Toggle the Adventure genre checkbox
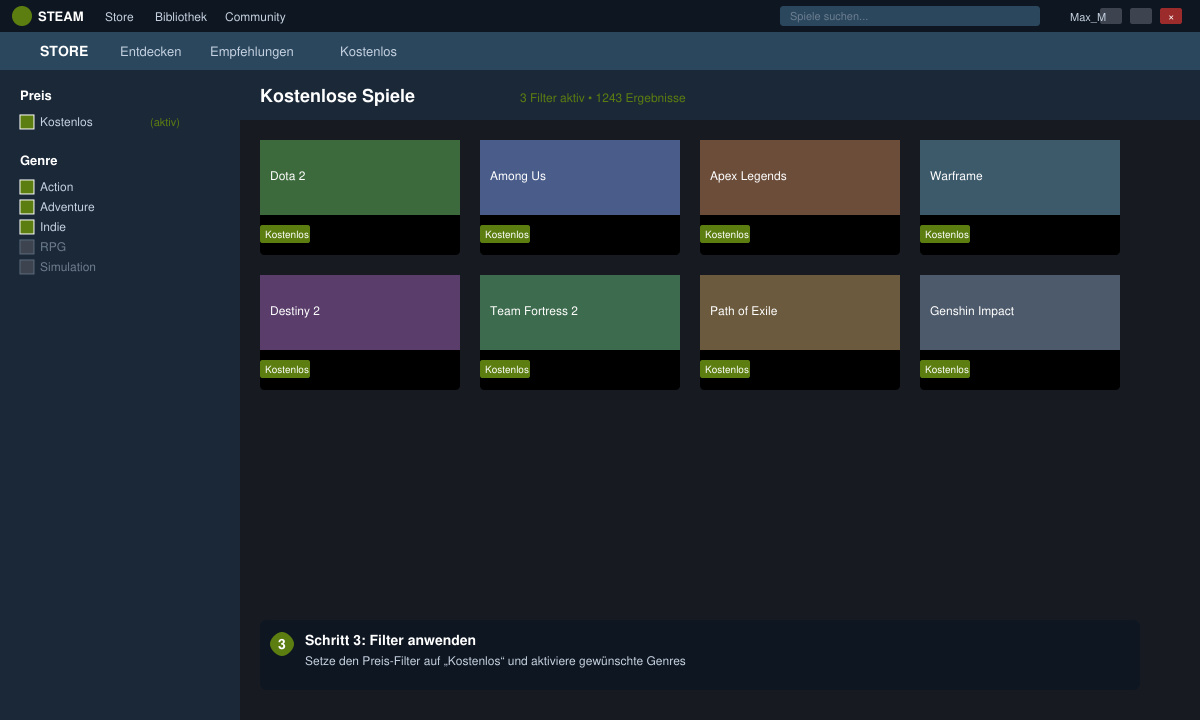Screen dimensions: 1200x720 tap(27, 207)
